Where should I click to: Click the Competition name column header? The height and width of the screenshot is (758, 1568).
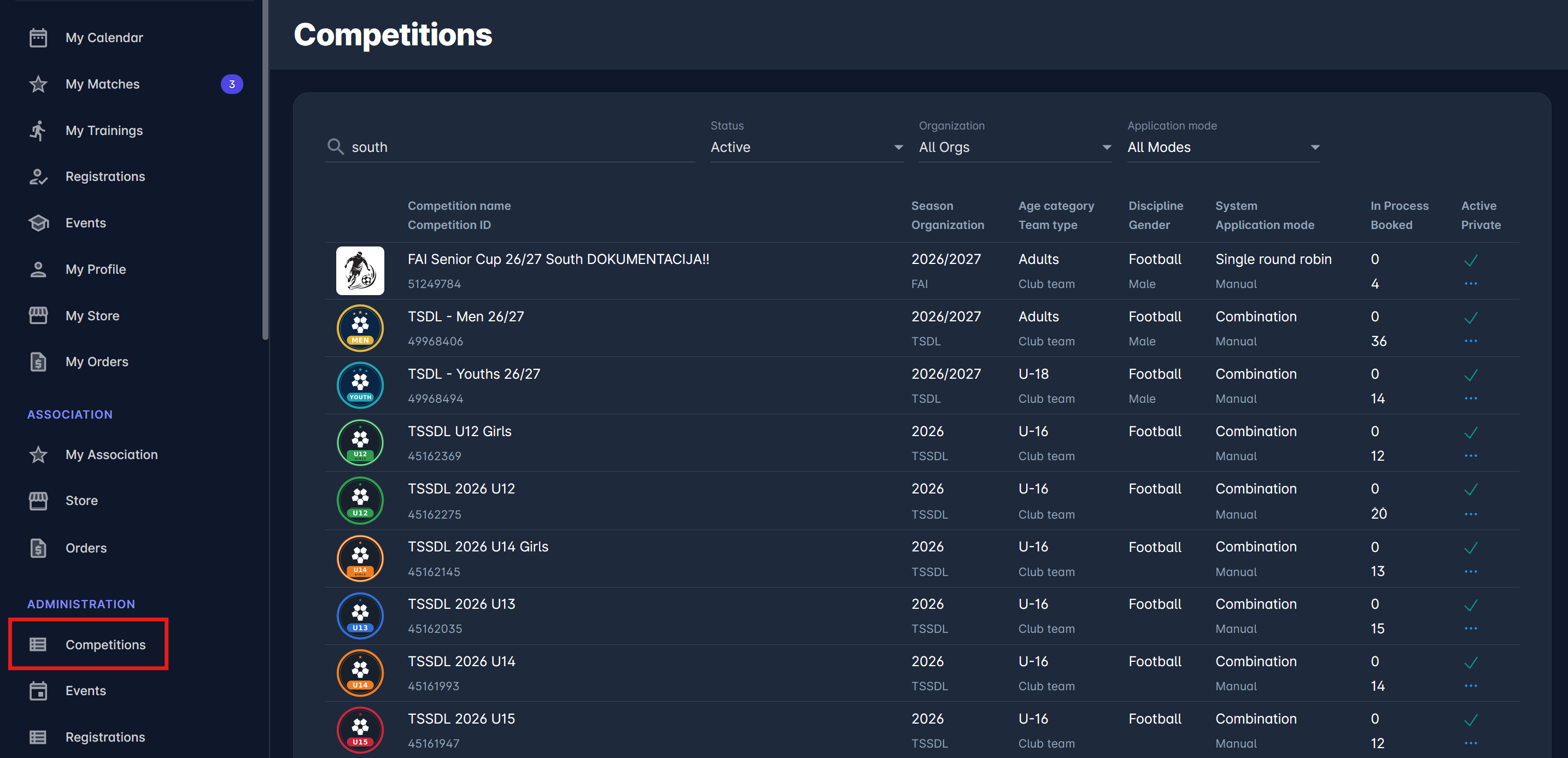459,205
